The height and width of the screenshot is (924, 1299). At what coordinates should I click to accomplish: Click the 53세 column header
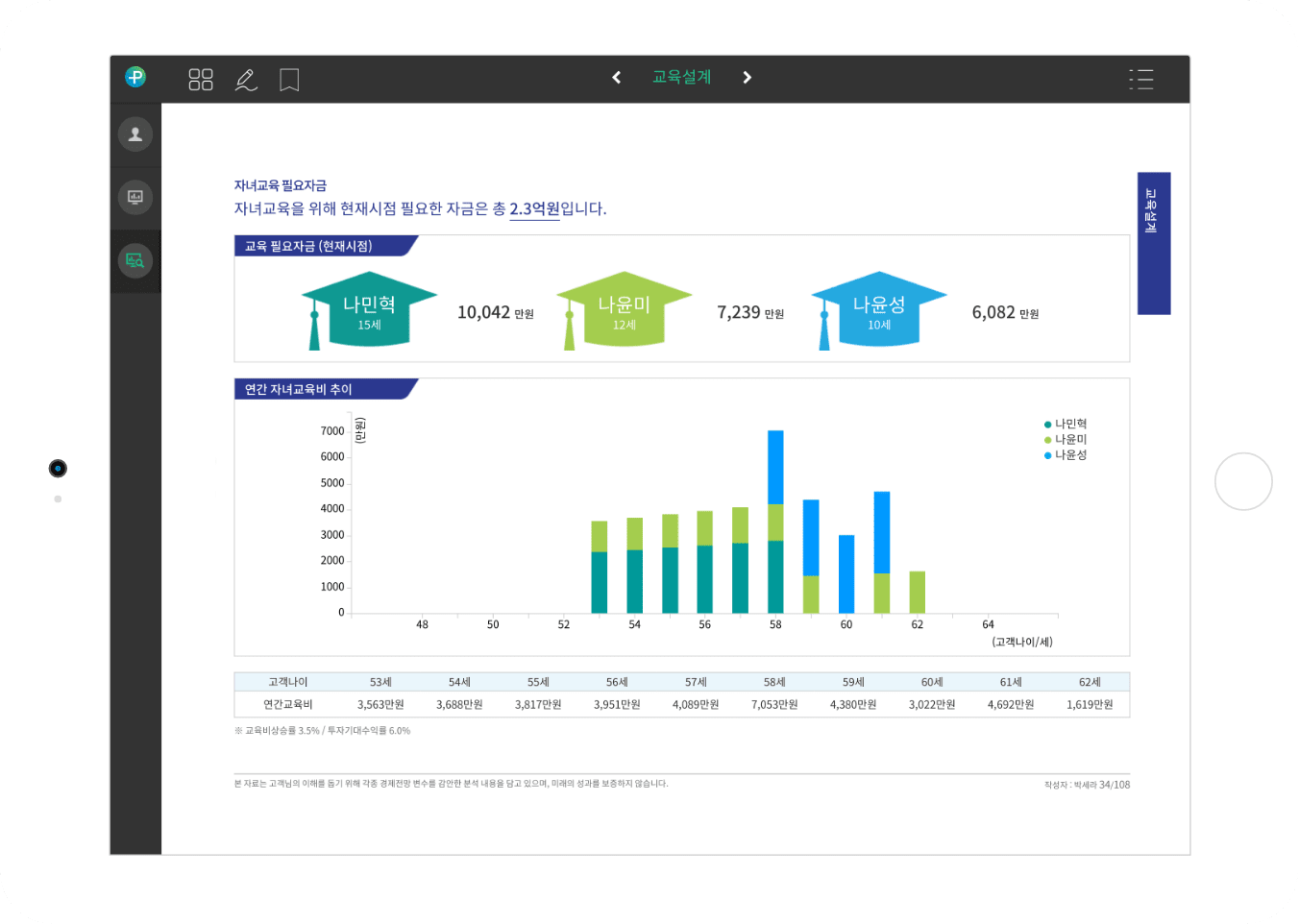click(x=380, y=682)
